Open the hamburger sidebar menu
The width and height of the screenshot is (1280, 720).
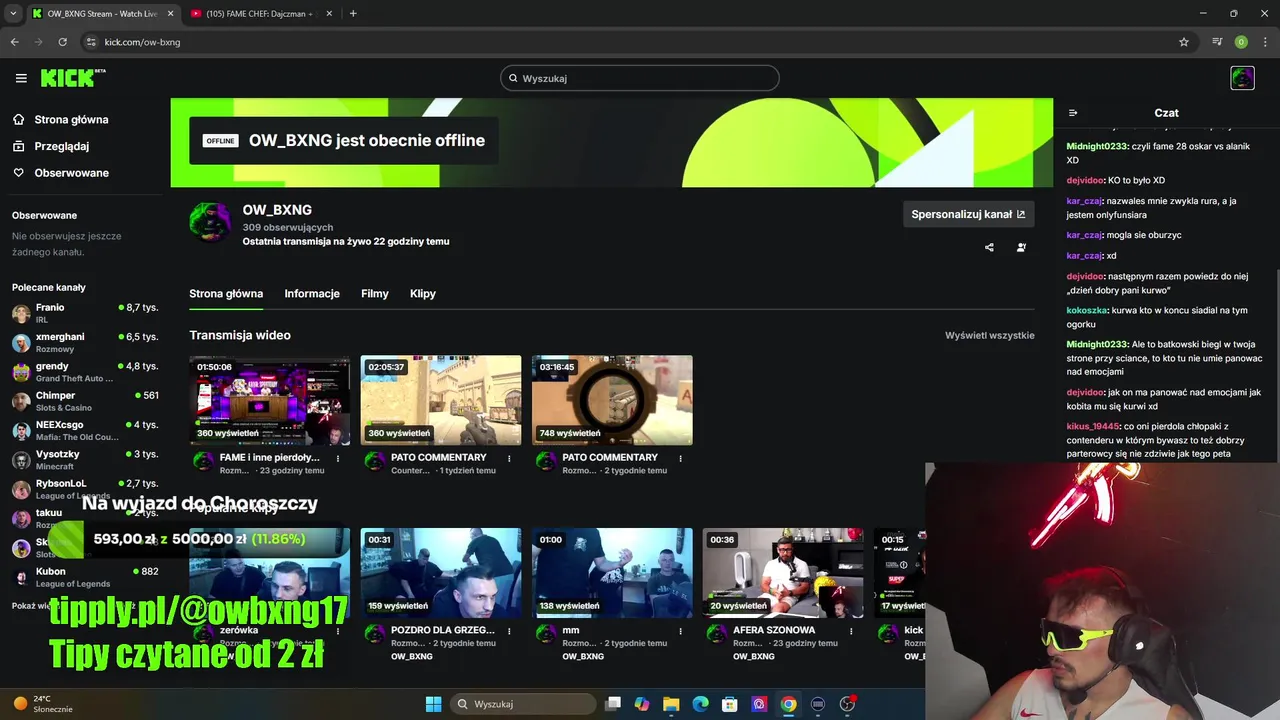[x=21, y=78]
